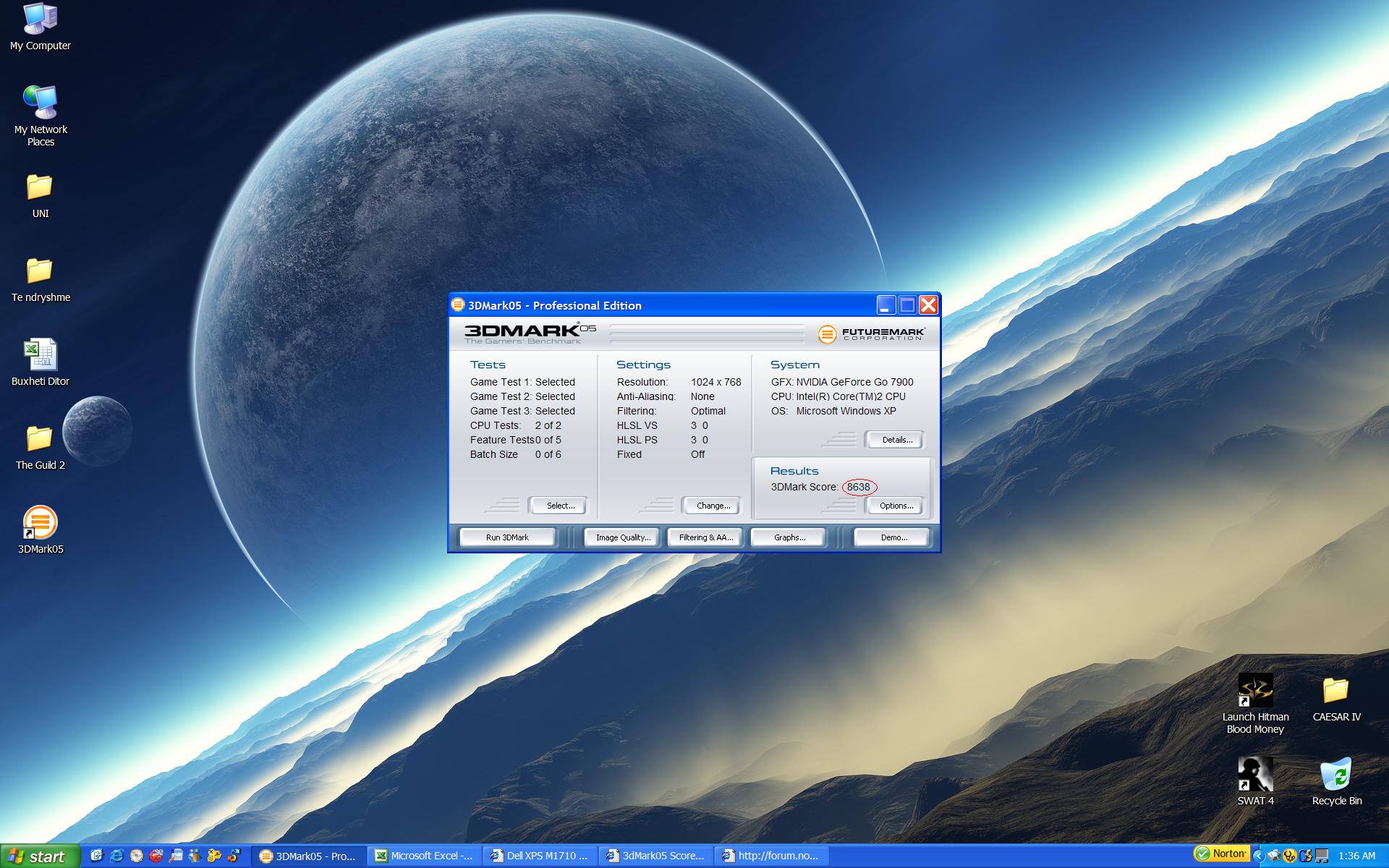Click the magnifier document quick launch icon
This screenshot has height=868, width=1389.
tap(175, 856)
